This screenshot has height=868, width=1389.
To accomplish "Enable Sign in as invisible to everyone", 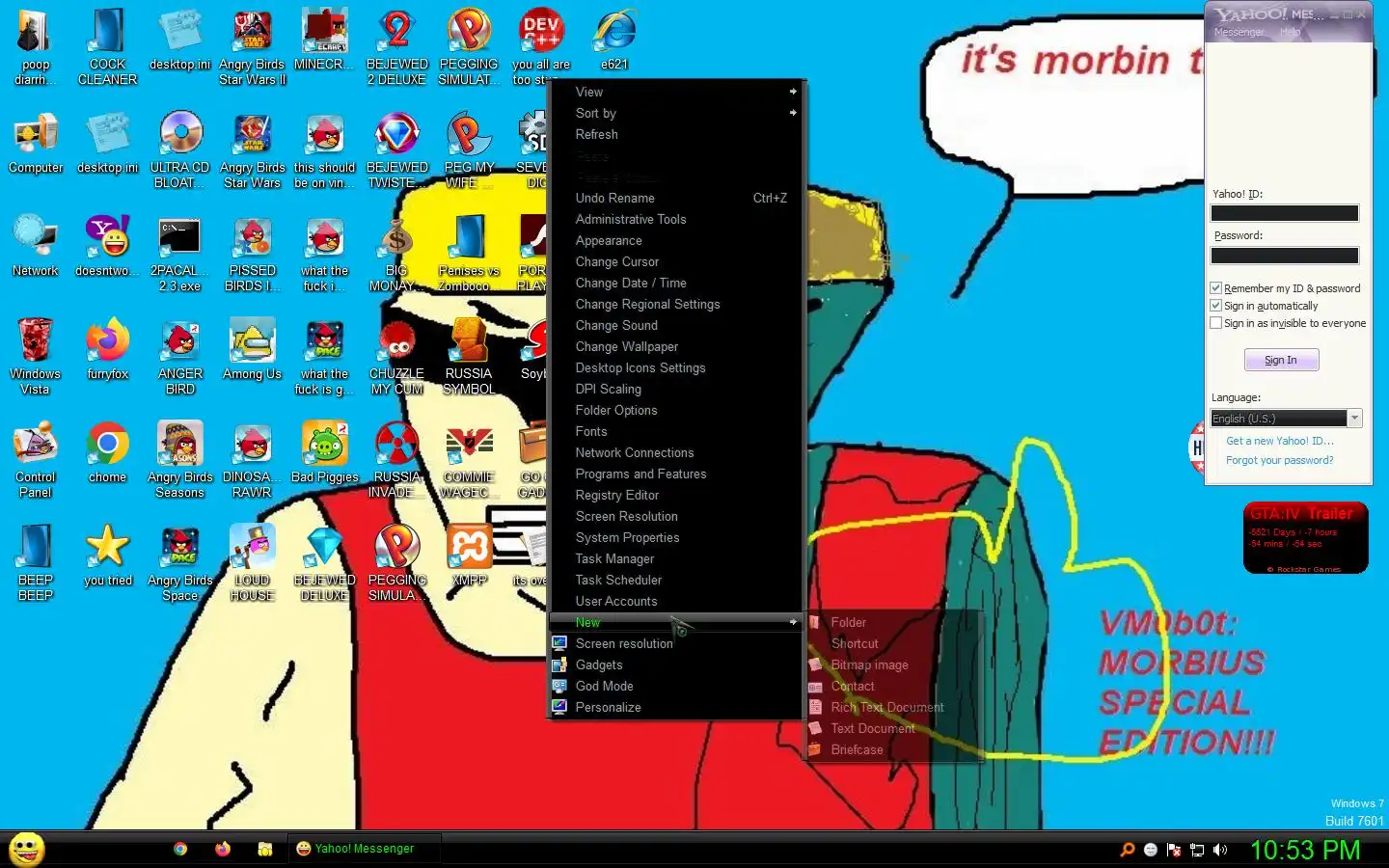I will pos(1216,323).
